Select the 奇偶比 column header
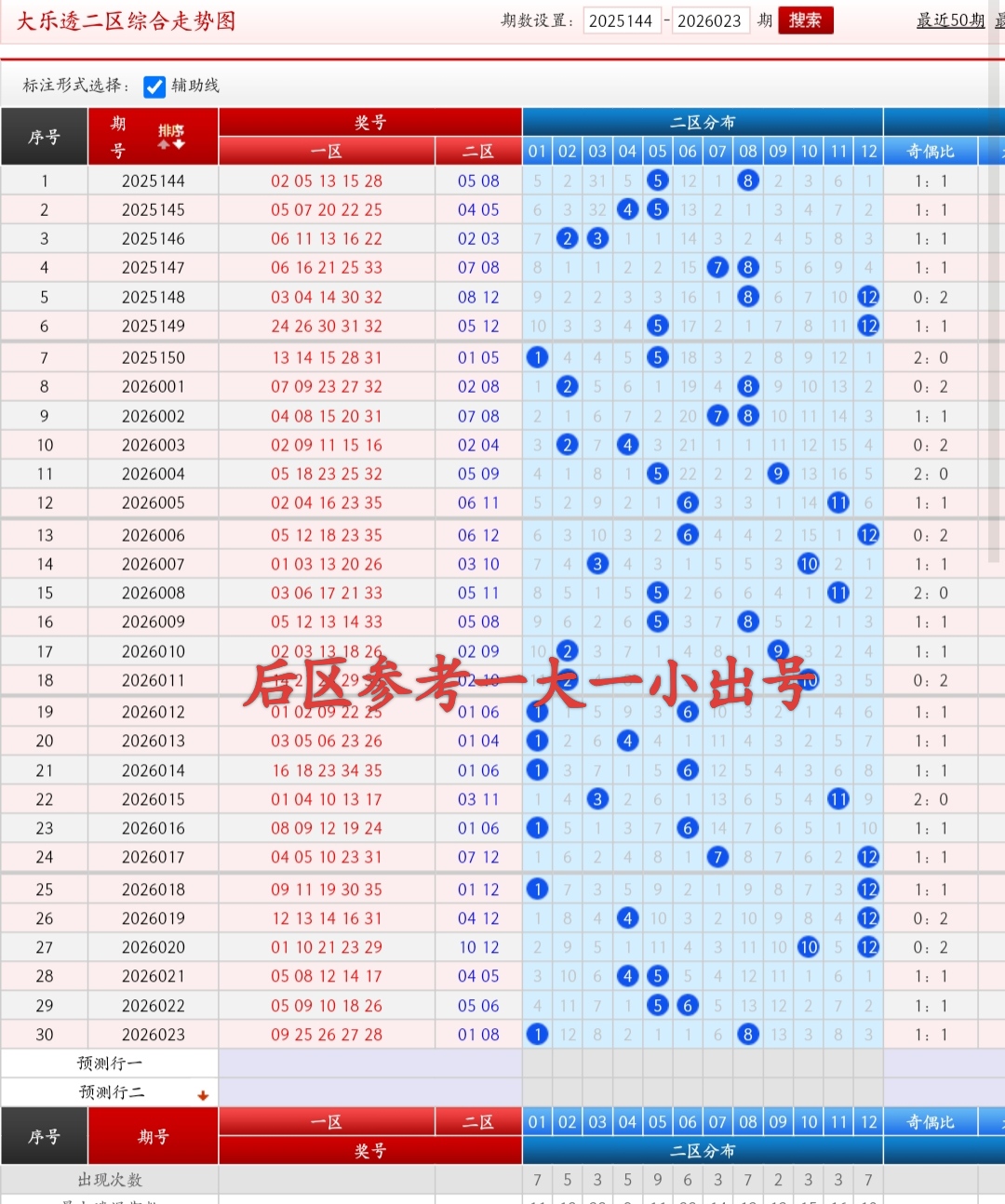The width and height of the screenshot is (1005, 1204). click(x=930, y=150)
